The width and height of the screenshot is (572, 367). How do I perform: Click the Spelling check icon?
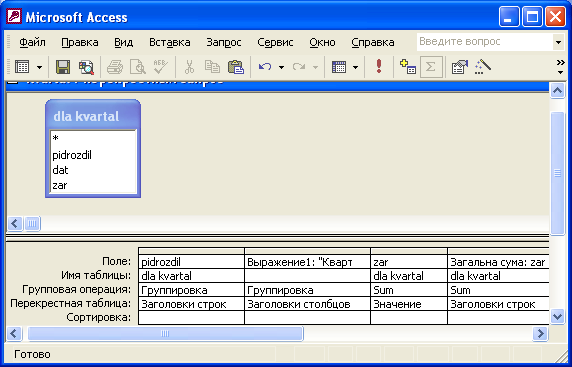click(x=160, y=67)
